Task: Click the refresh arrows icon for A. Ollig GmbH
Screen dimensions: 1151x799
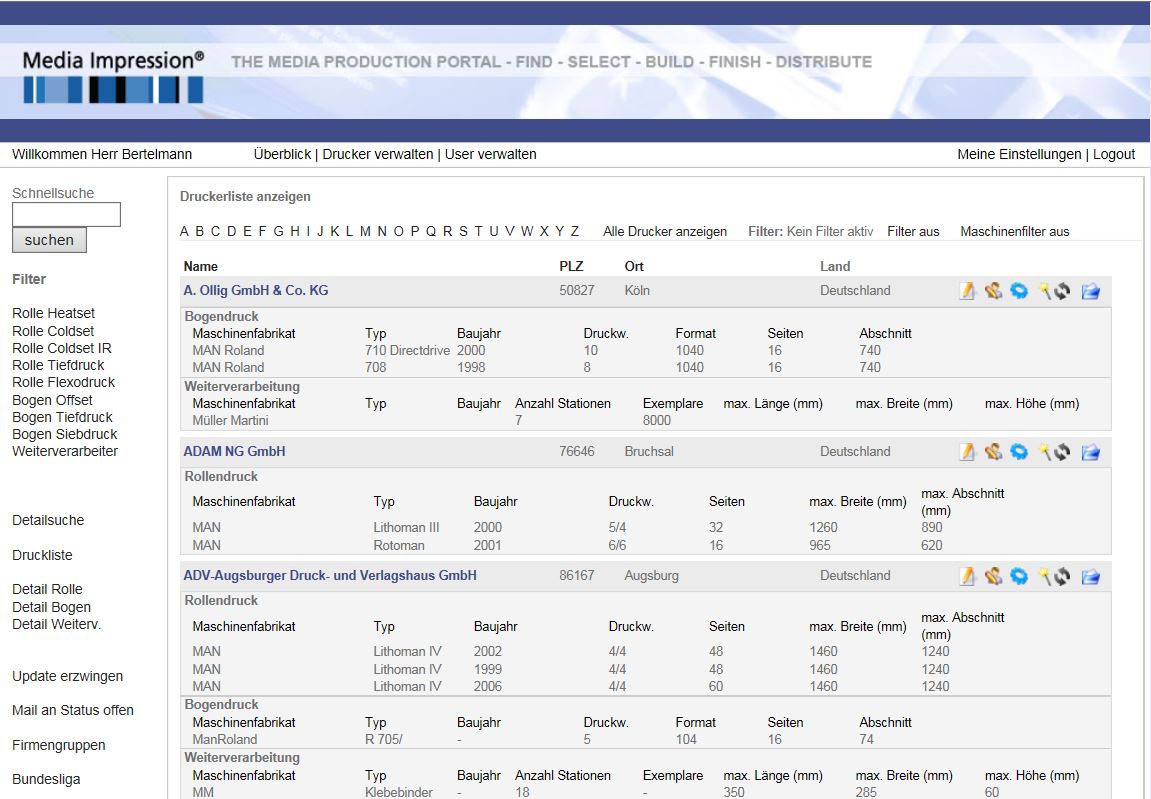Action: point(1062,291)
